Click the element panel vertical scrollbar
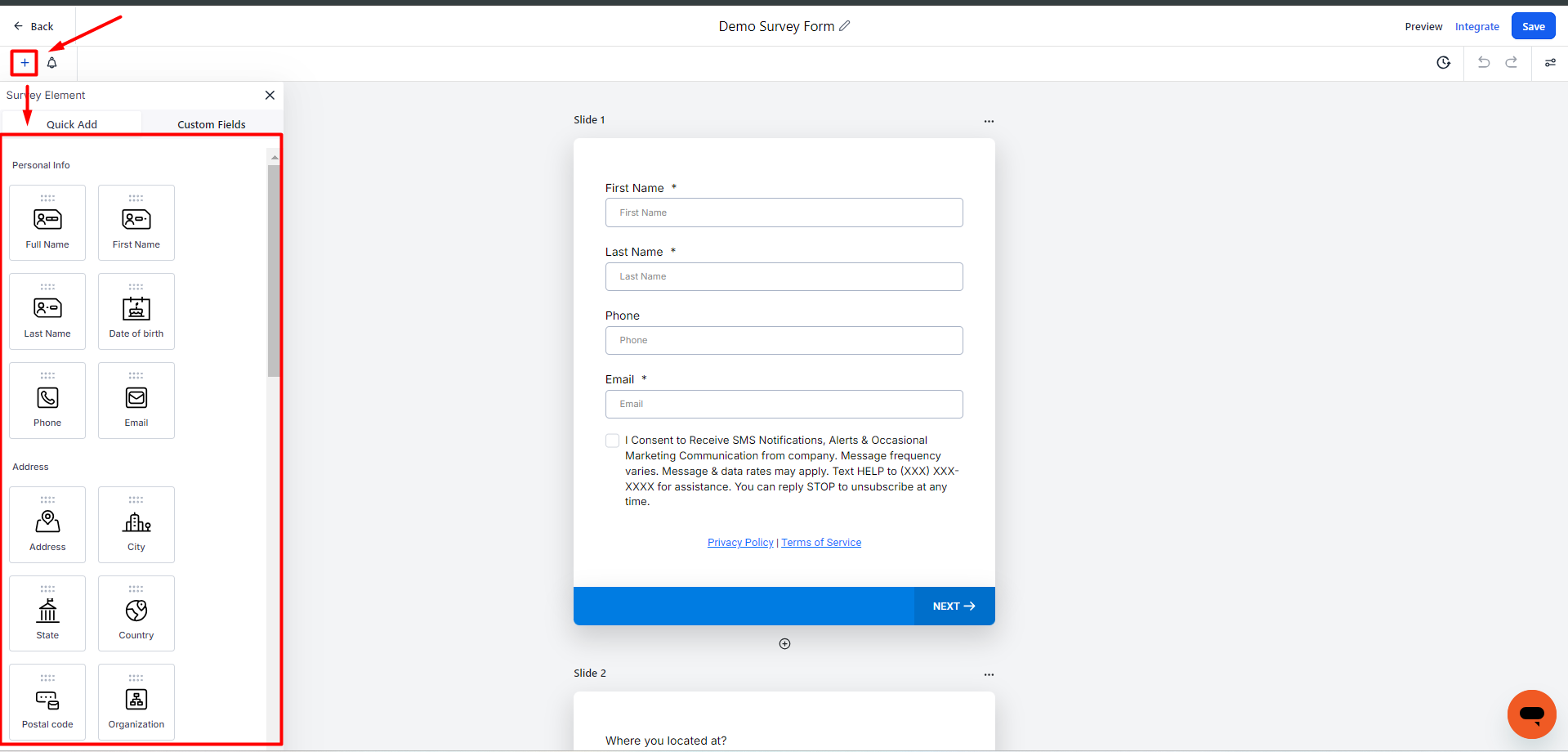 [x=274, y=270]
